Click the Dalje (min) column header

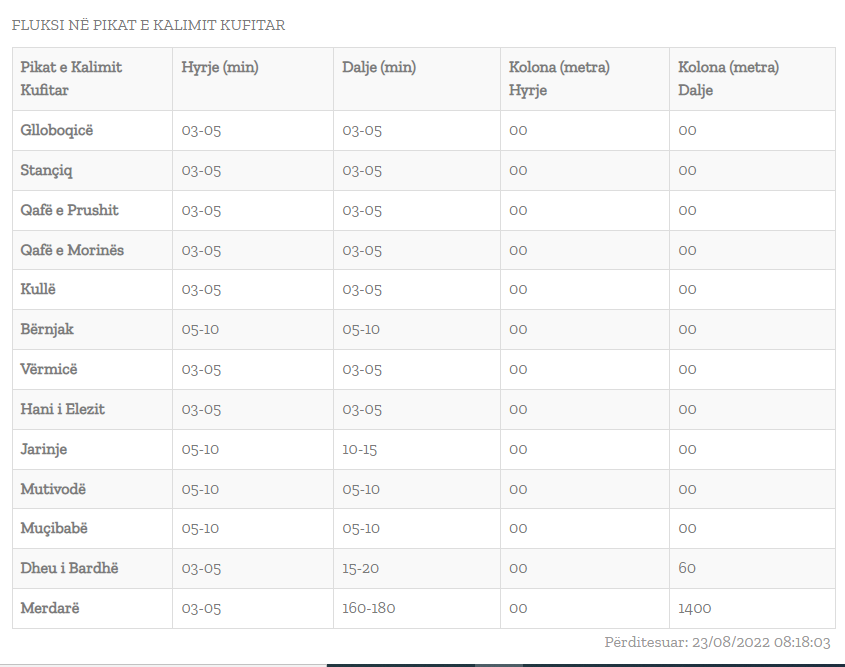[x=379, y=68]
